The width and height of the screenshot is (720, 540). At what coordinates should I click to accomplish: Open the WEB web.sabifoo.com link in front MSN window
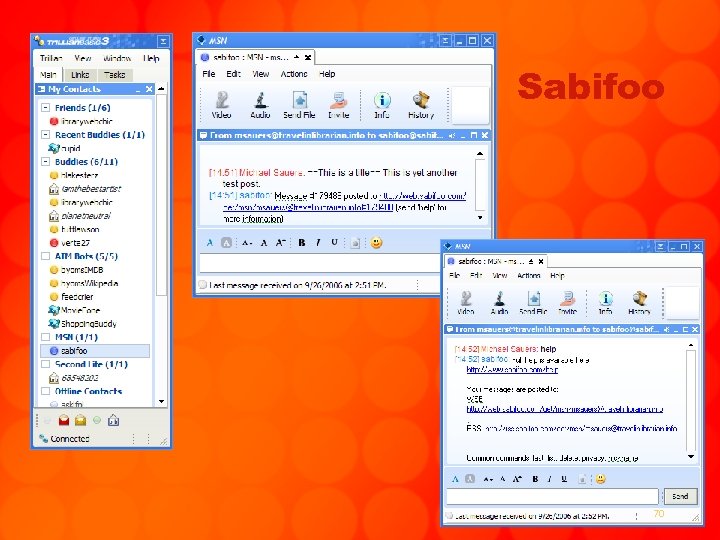click(x=564, y=409)
